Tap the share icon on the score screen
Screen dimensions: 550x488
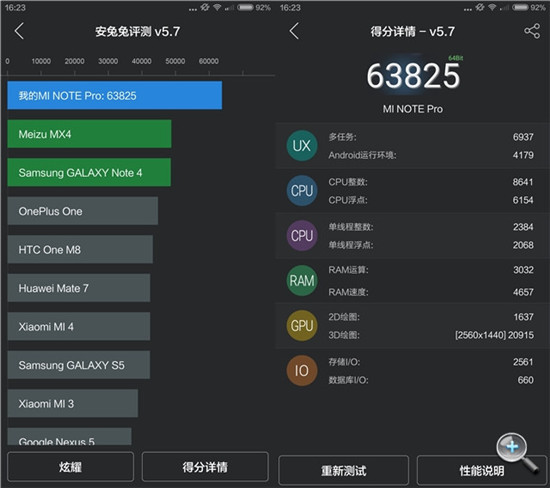pyautogui.click(x=532, y=31)
